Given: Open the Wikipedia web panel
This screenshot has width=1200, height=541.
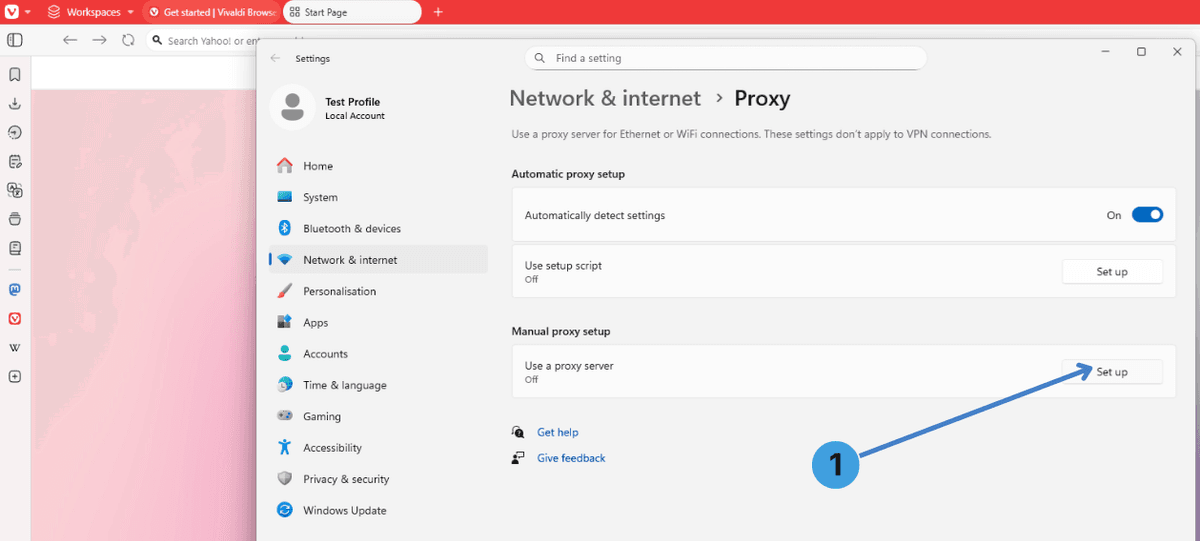Looking at the screenshot, I should (15, 347).
